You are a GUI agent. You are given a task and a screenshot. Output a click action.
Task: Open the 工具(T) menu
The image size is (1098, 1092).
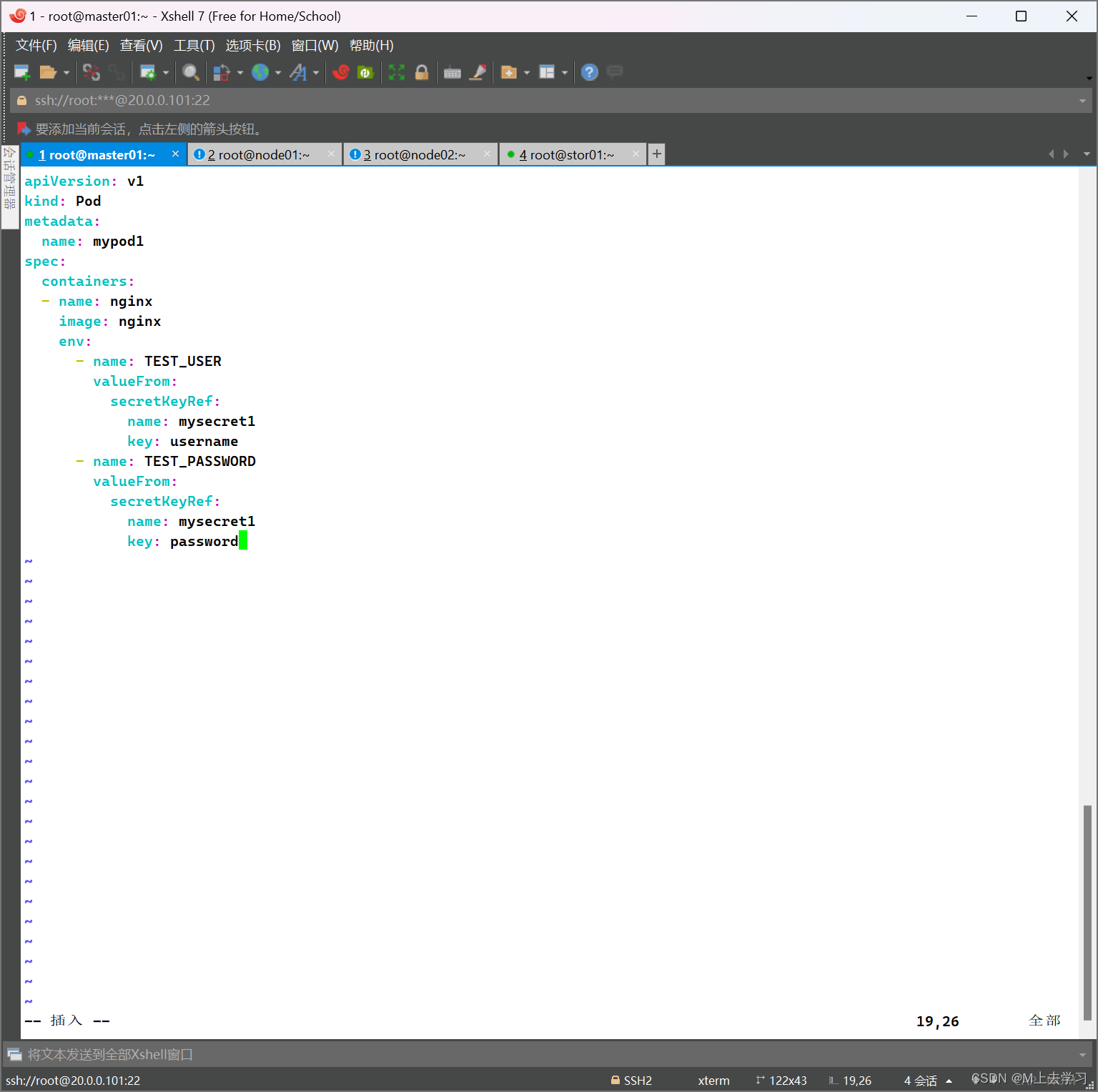point(194,46)
